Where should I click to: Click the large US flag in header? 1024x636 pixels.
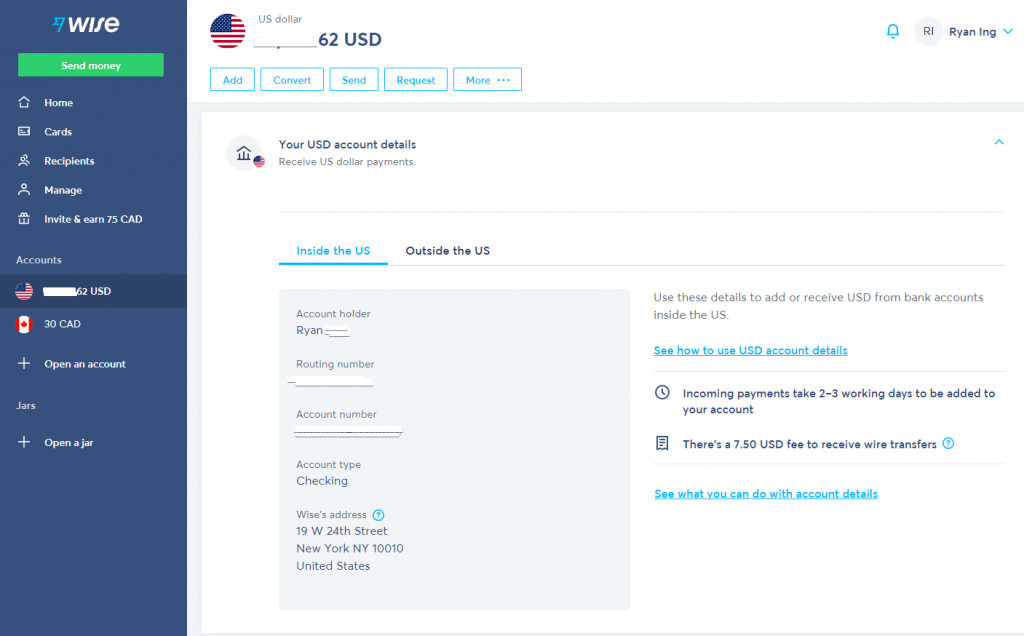228,31
